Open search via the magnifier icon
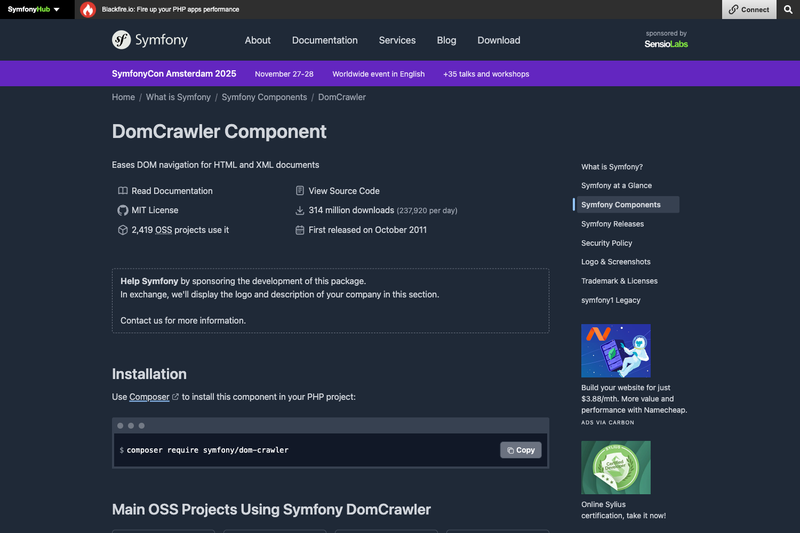Viewport: 800px width, 533px height. click(788, 10)
